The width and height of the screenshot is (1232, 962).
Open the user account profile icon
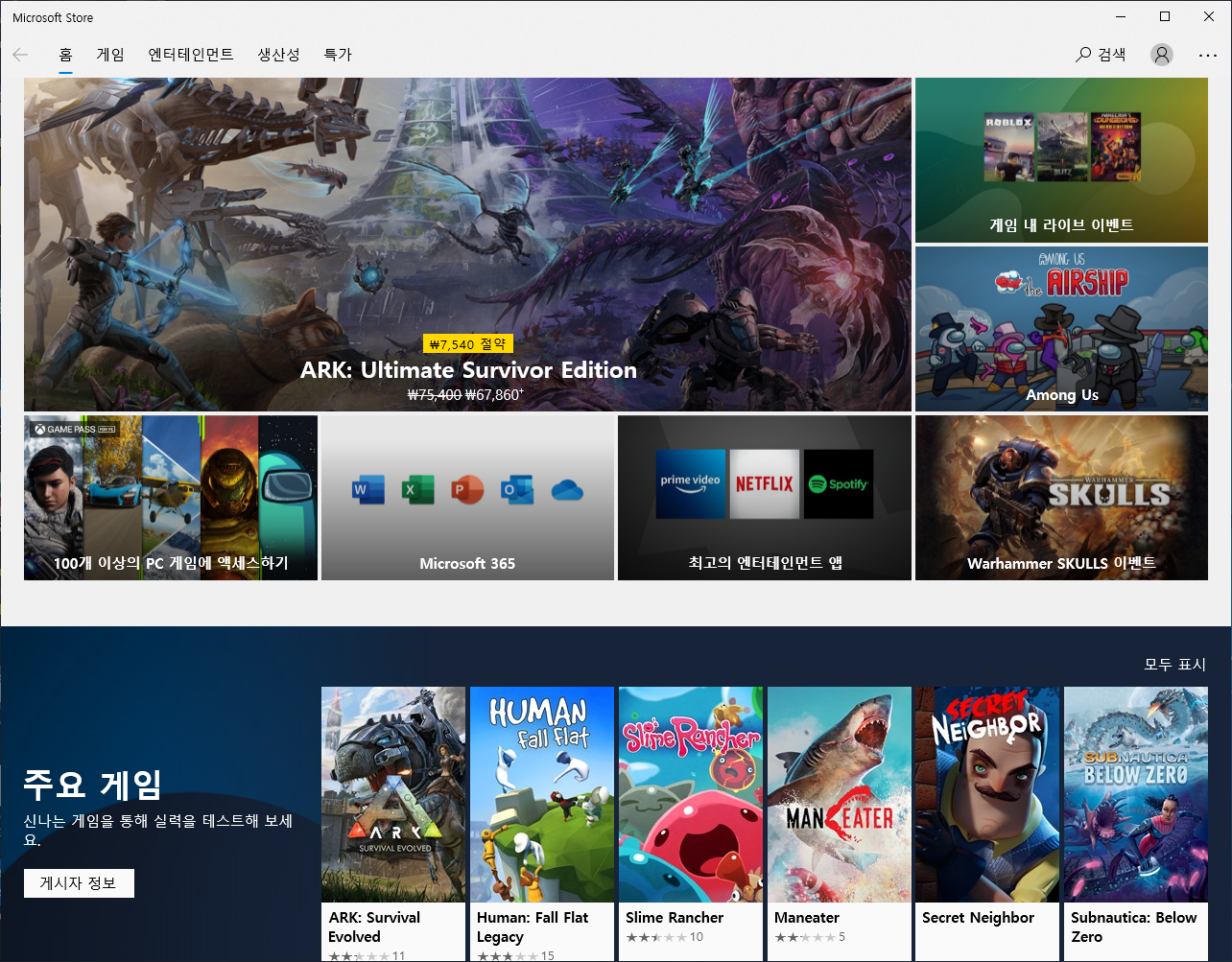click(x=1162, y=55)
